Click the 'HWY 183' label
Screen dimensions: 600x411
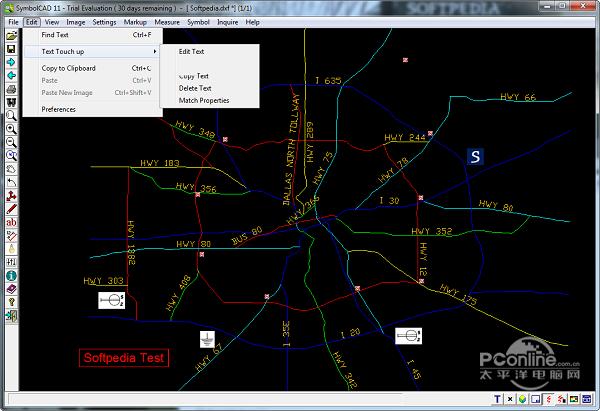160,163
